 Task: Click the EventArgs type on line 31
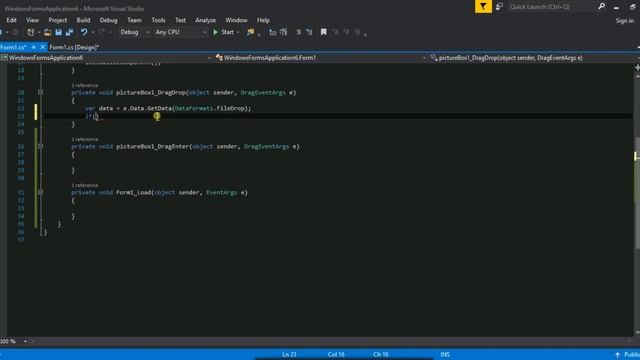click(221, 193)
